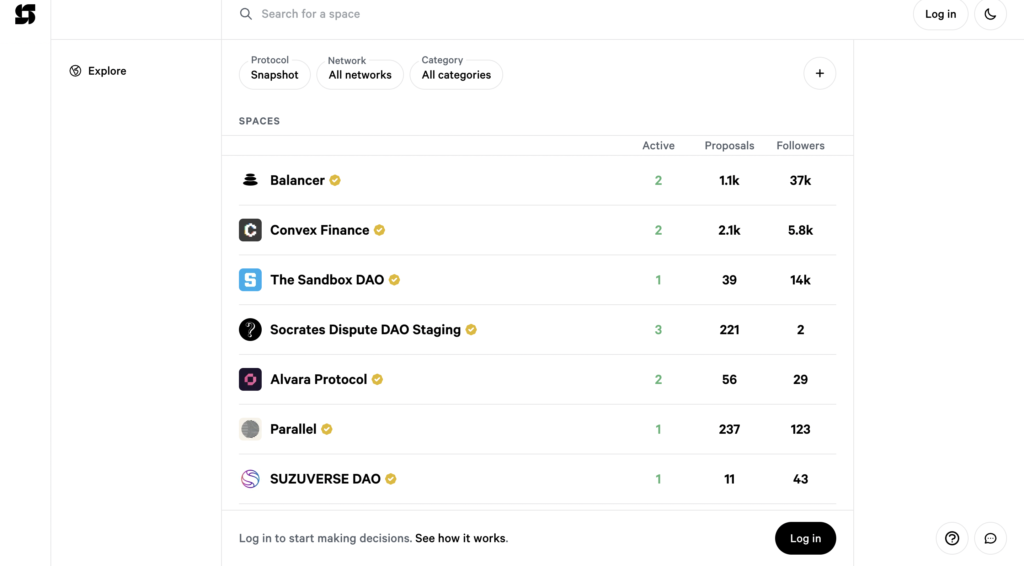Click the plus create space button
1024x566 pixels.
tap(820, 73)
